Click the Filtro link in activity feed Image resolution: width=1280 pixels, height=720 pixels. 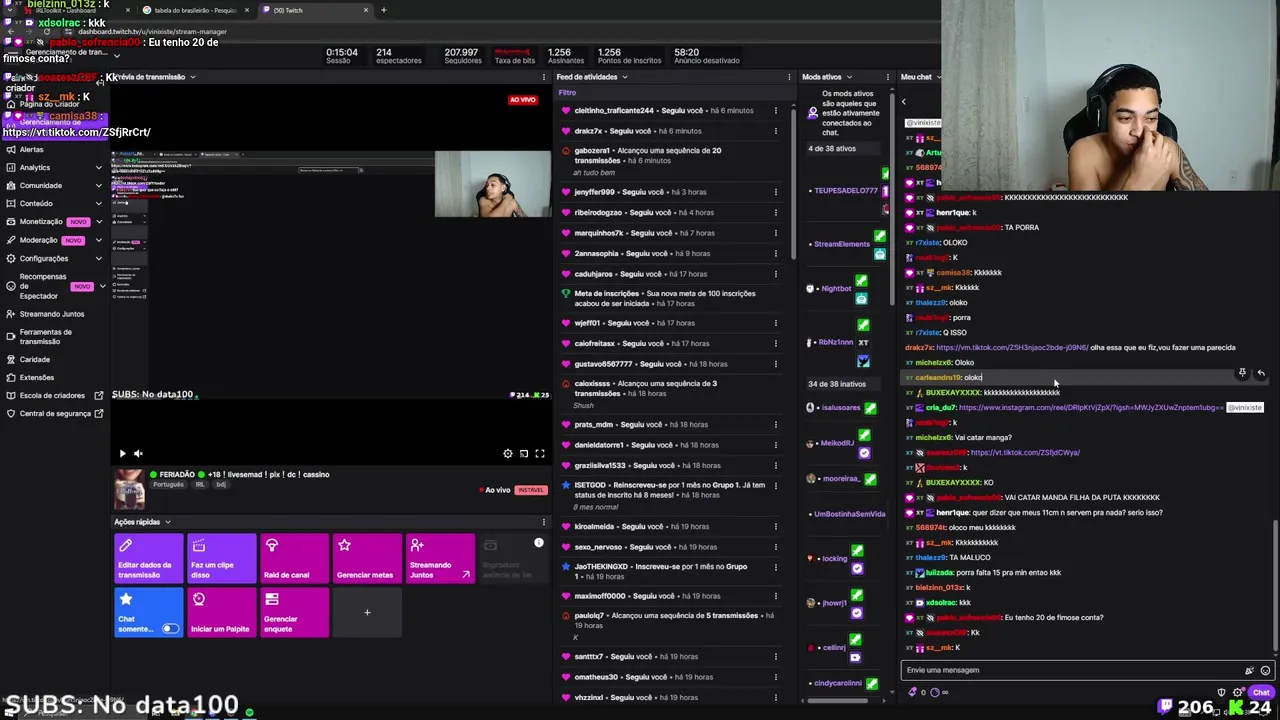tap(567, 93)
